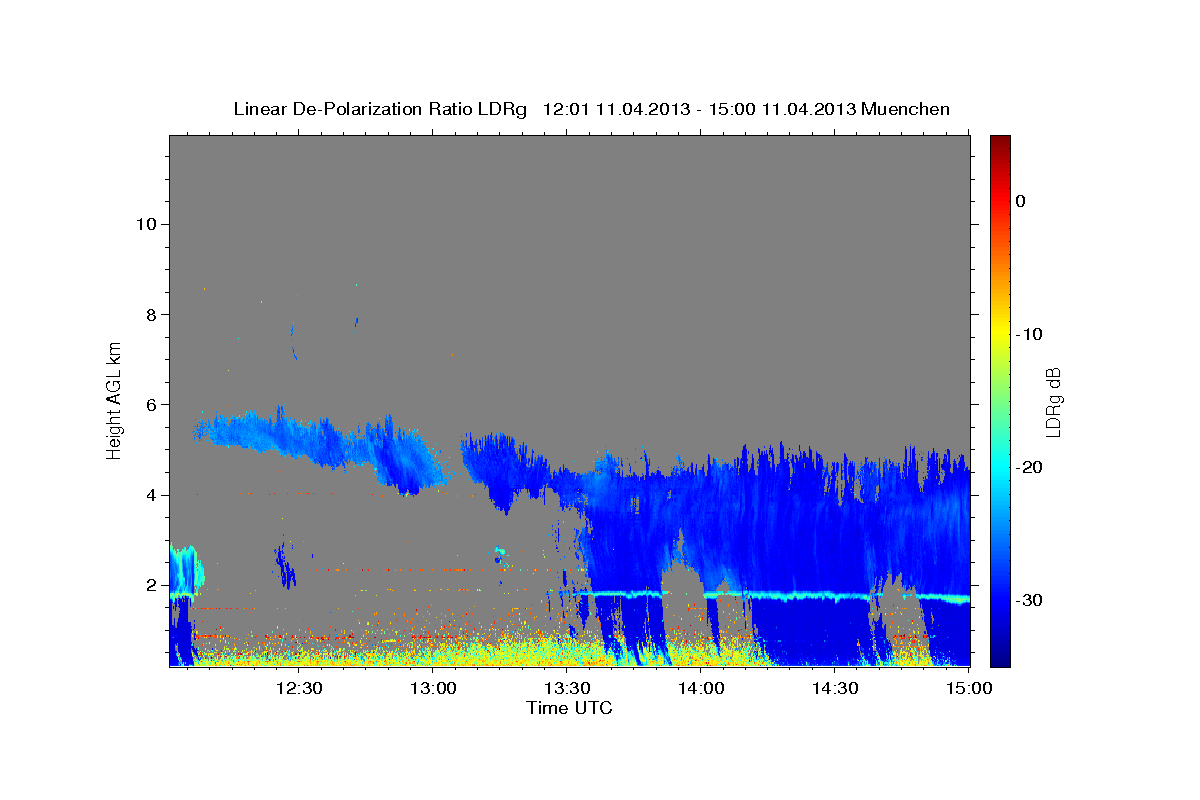The image size is (1200, 800).
Task: Click the 14:30 time tick label
Action: tap(836, 688)
